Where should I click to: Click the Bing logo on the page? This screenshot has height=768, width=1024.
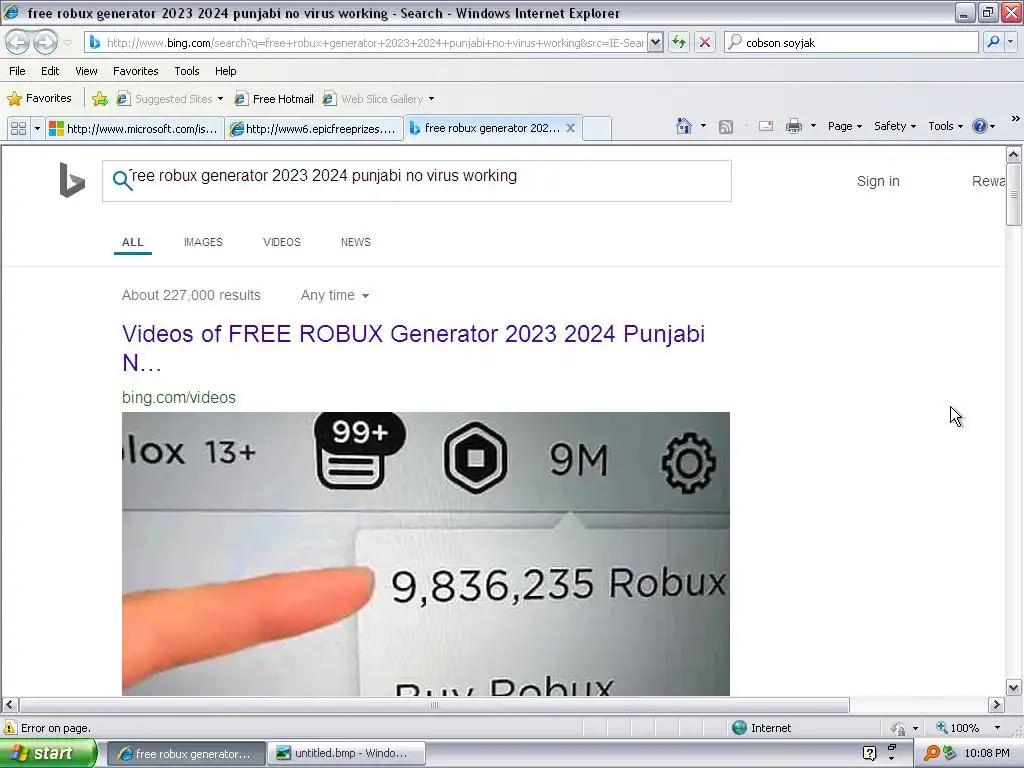pyautogui.click(x=72, y=180)
